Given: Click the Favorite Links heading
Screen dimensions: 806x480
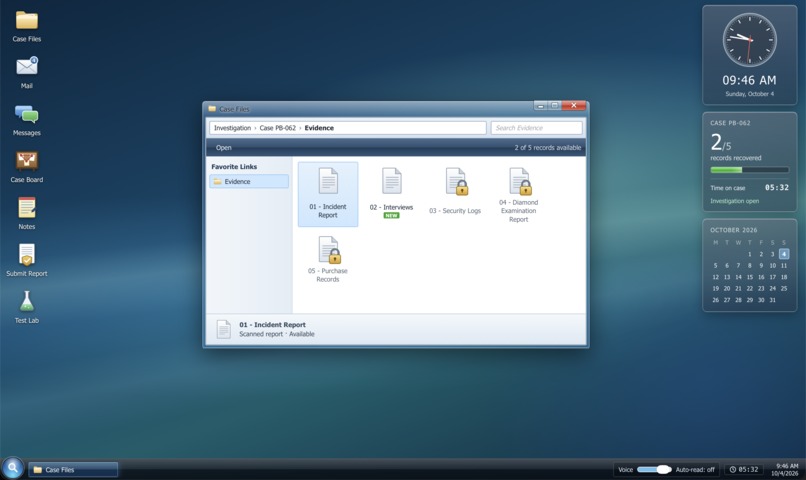Looking at the screenshot, I should tap(234, 167).
